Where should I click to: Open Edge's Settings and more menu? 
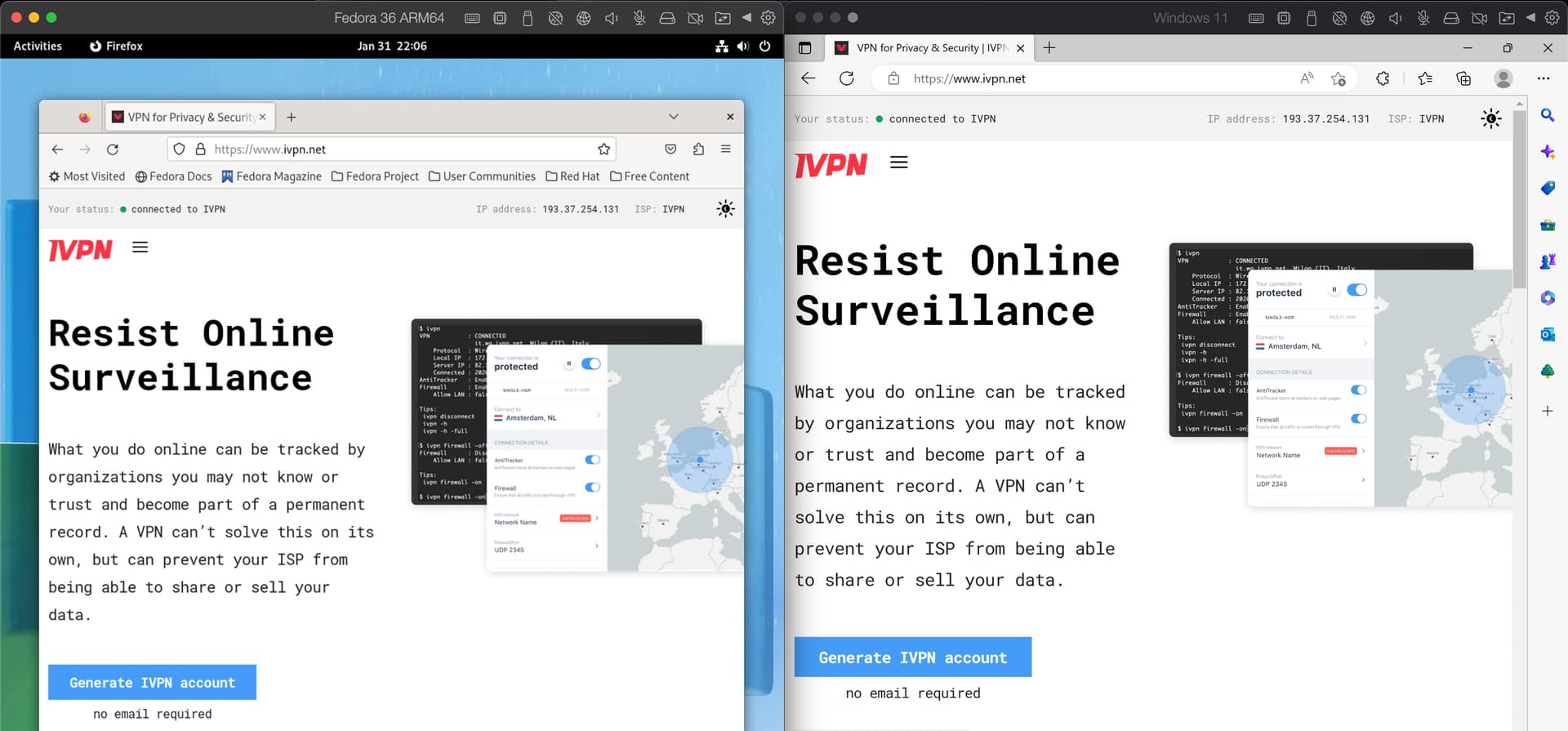click(x=1543, y=78)
